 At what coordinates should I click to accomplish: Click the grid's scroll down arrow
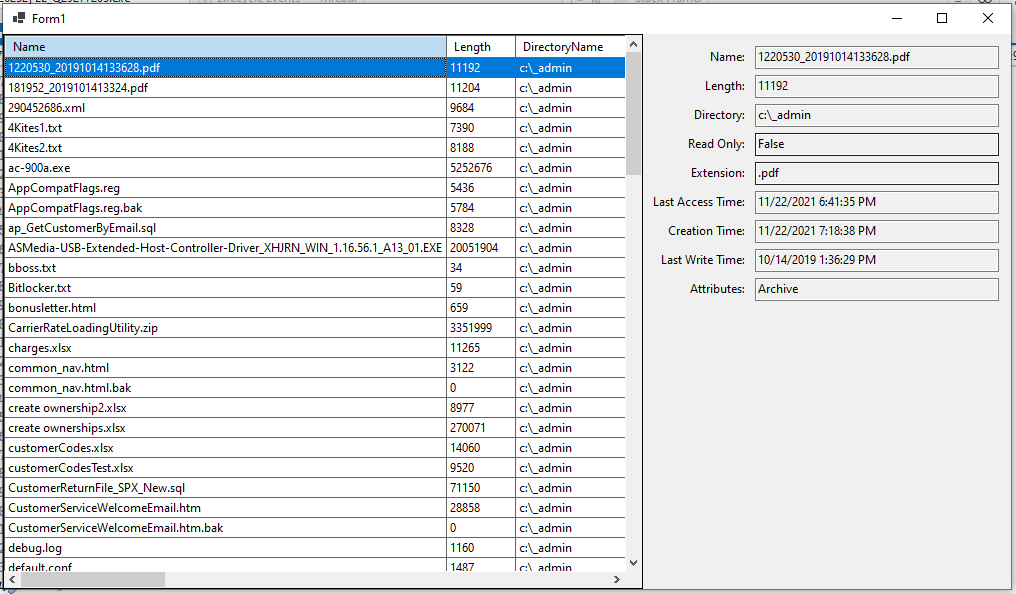(634, 563)
